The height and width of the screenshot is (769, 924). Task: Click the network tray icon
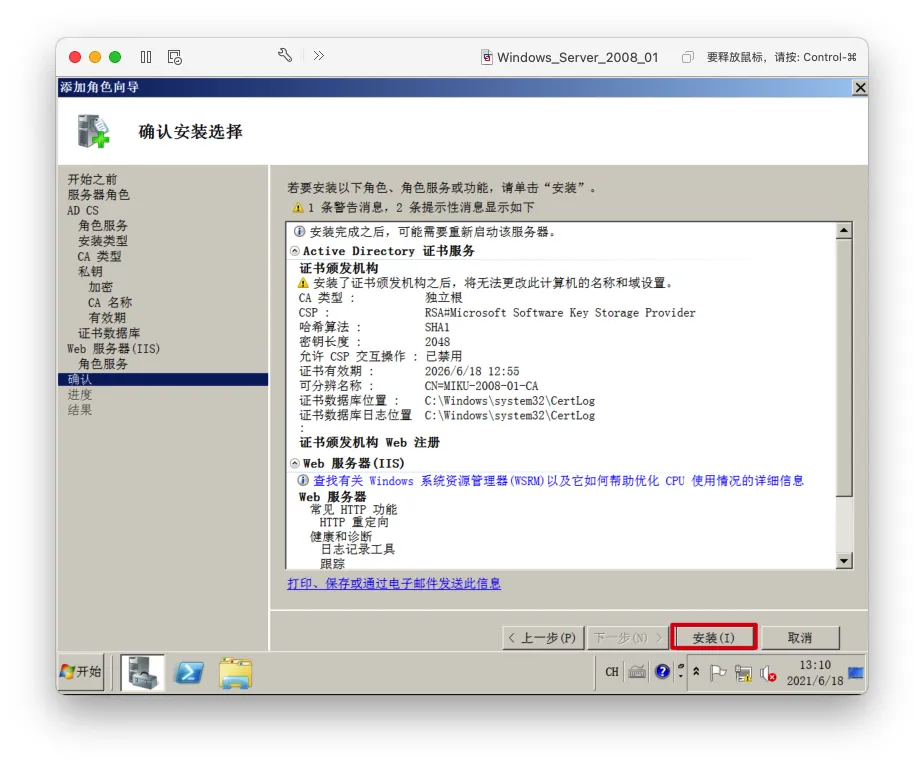pyautogui.click(x=743, y=673)
